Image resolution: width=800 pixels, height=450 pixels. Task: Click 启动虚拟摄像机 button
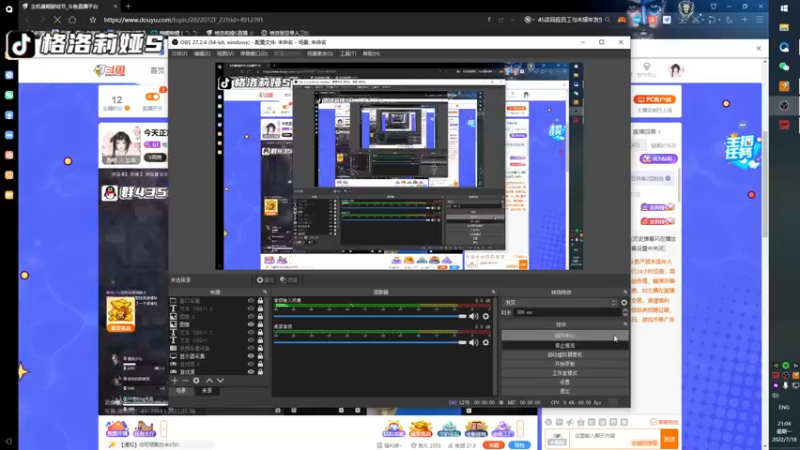click(565, 355)
